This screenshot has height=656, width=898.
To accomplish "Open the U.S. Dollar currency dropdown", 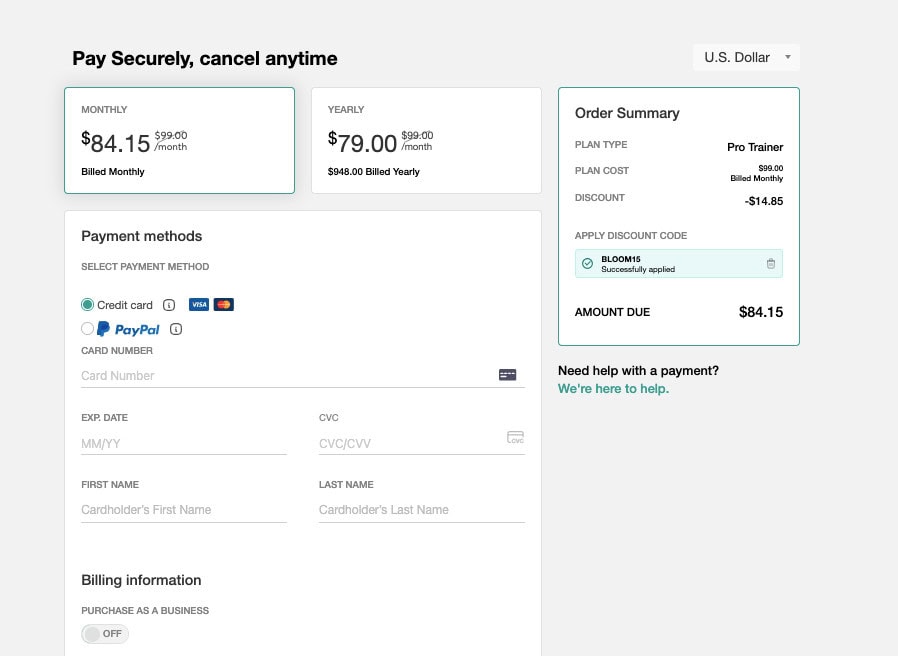I will click(746, 57).
